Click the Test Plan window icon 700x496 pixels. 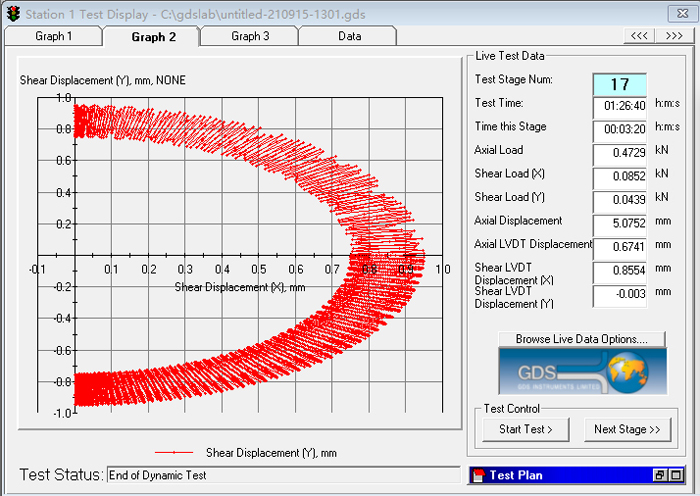(x=478, y=475)
